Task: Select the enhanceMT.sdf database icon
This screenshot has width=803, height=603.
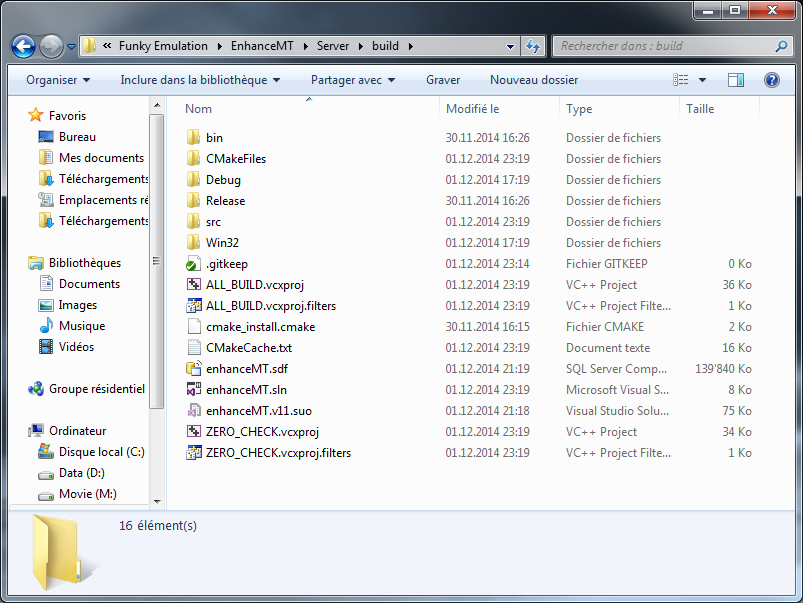Action: point(194,369)
